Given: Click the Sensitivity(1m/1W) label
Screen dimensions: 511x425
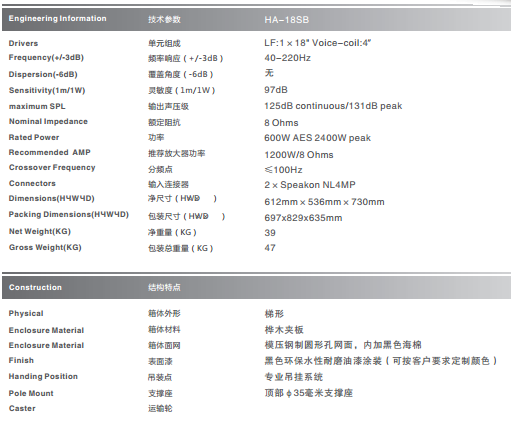Looking at the screenshot, I should point(47,90).
